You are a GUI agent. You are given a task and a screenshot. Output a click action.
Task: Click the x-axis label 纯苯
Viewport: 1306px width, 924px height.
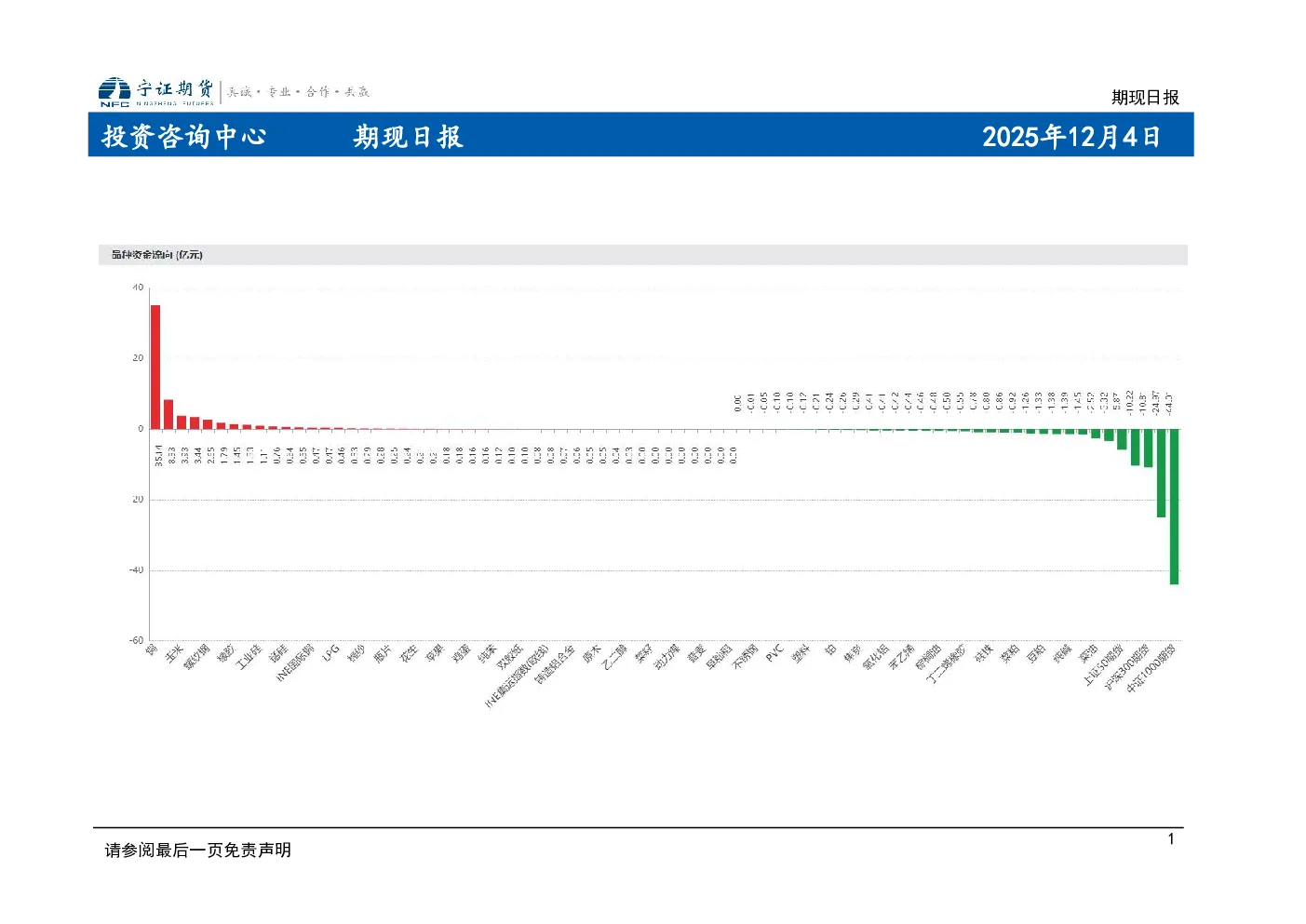pyautogui.click(x=487, y=653)
